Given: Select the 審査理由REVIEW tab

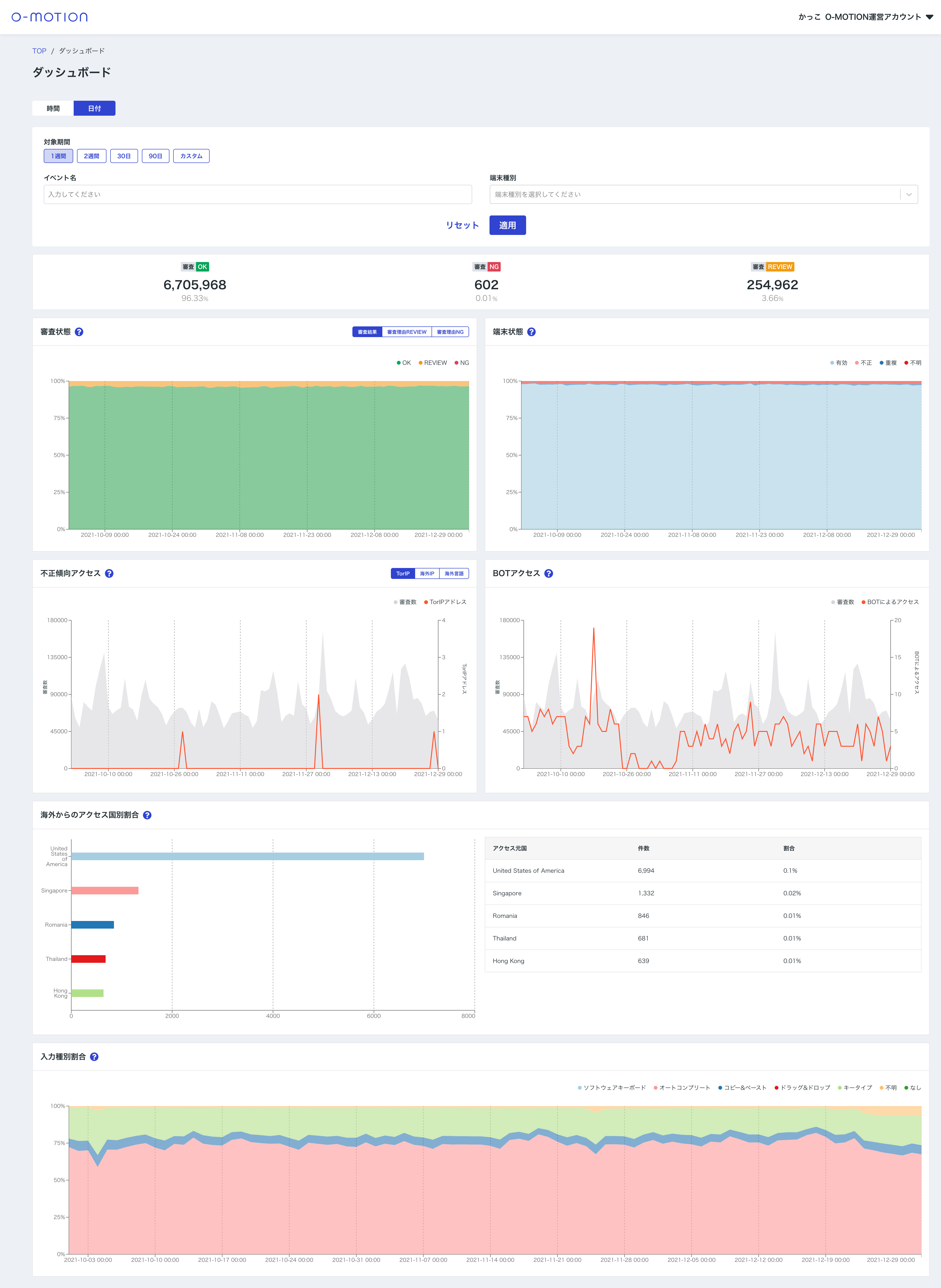Looking at the screenshot, I should [x=407, y=332].
